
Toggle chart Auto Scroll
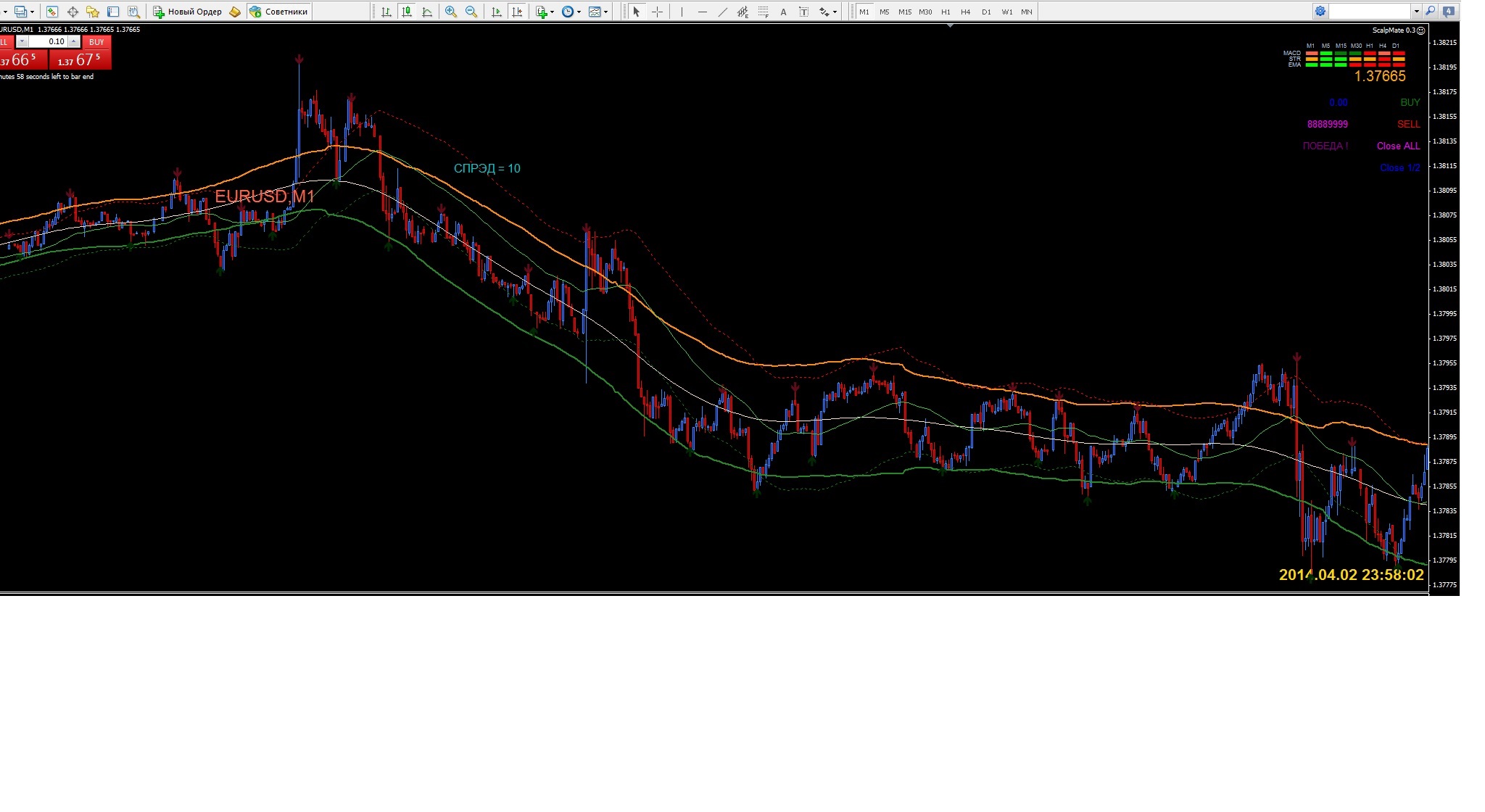coord(496,12)
